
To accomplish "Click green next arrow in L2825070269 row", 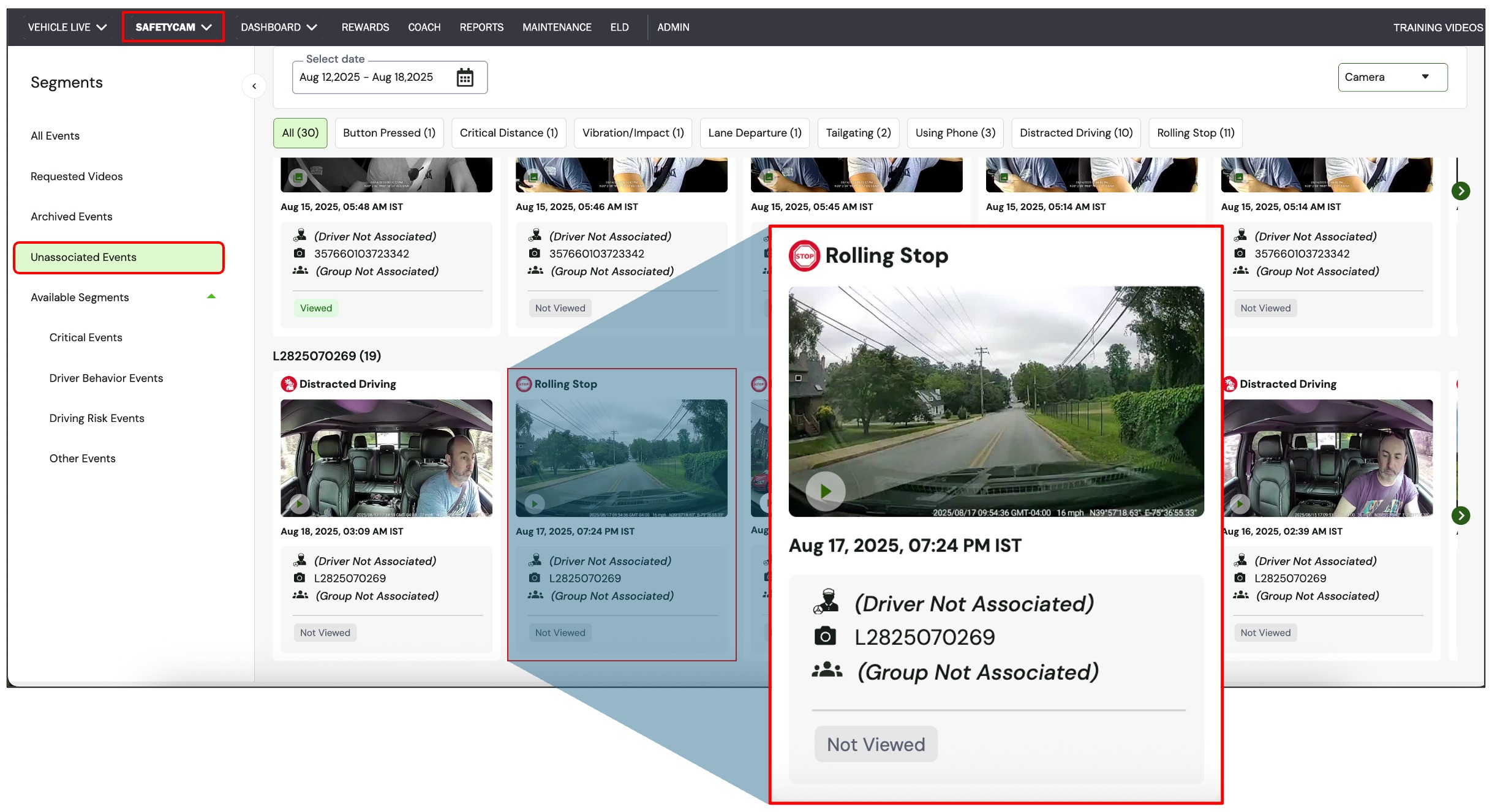I will click(x=1461, y=516).
